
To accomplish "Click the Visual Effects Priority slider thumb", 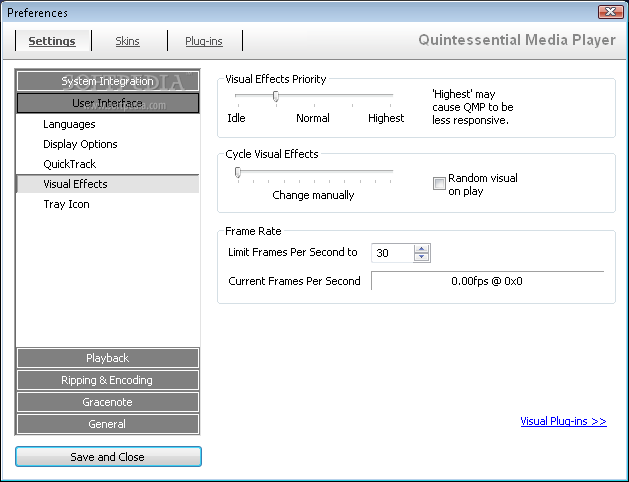I will tap(276, 96).
